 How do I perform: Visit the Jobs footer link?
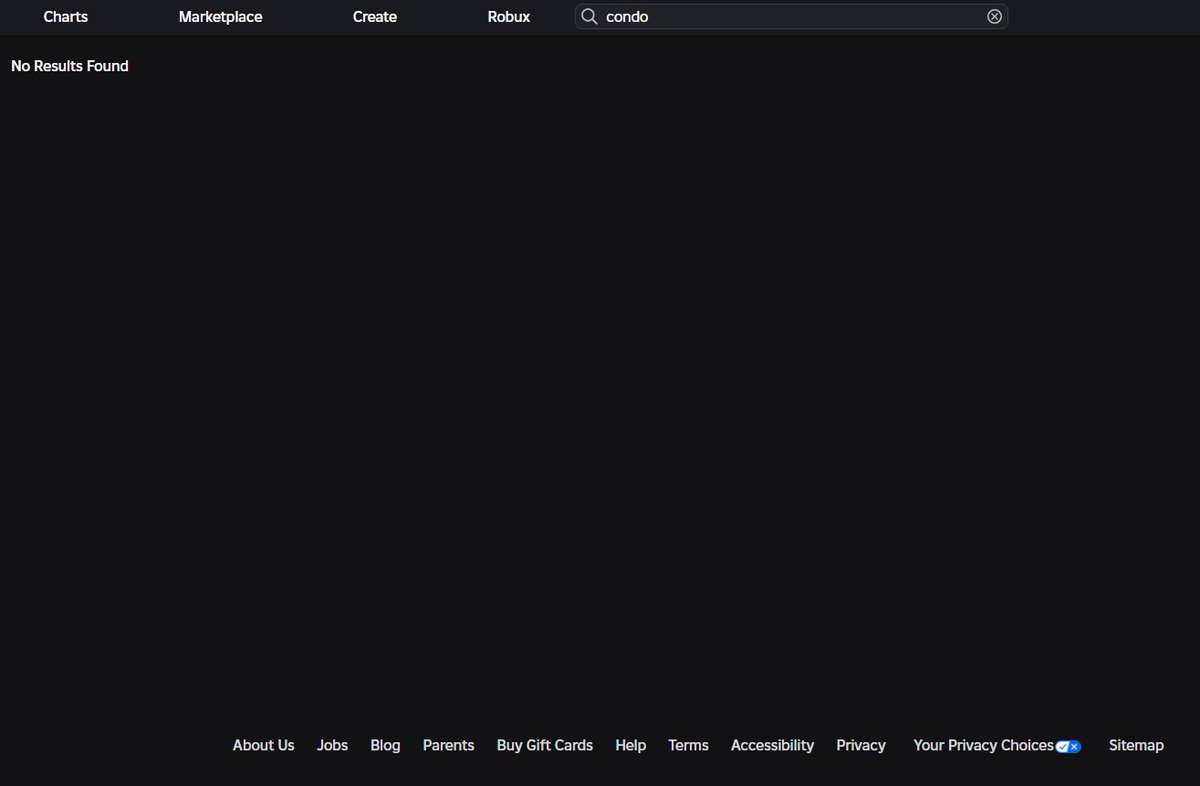(333, 745)
